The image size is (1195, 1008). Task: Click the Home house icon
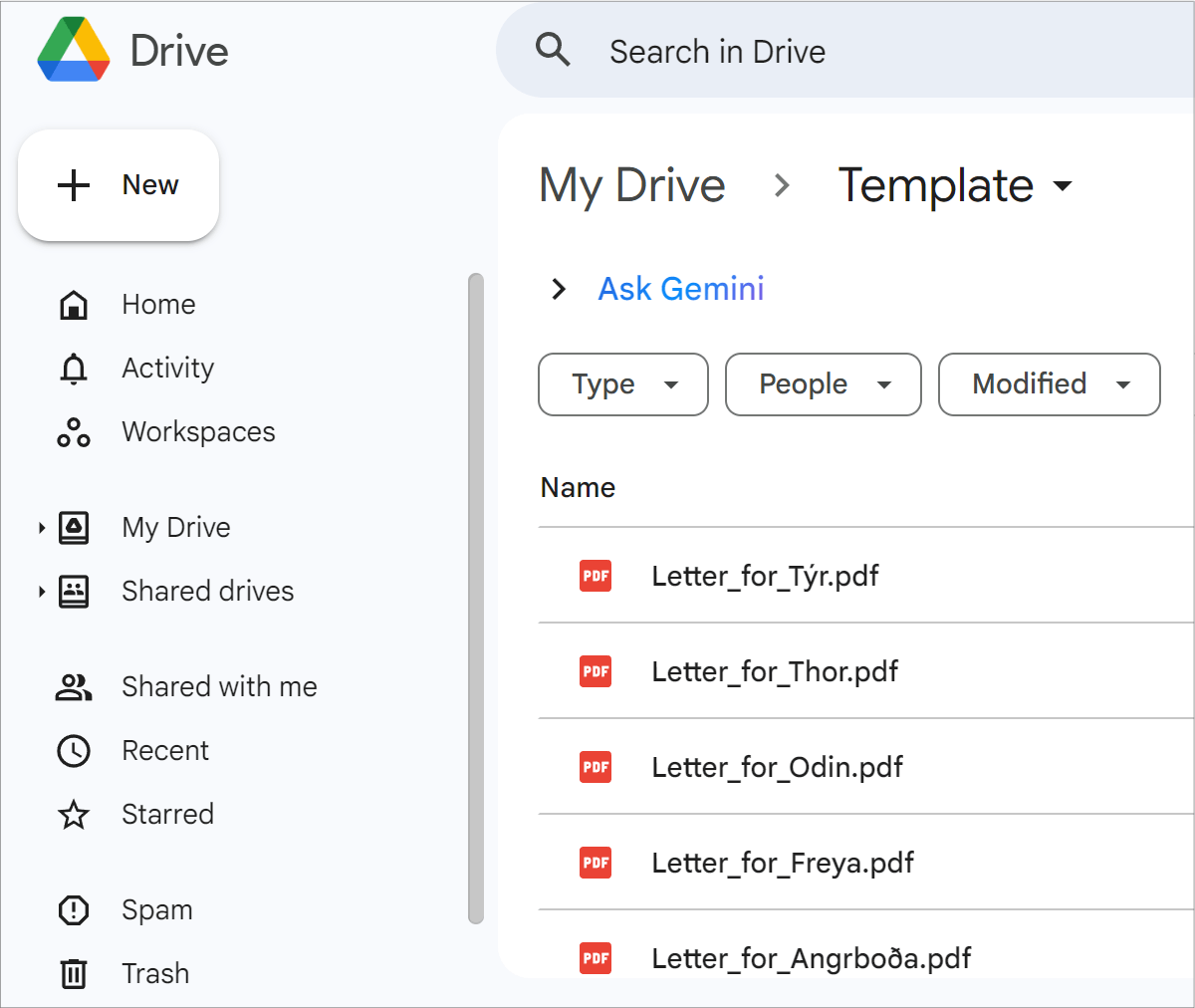[x=74, y=305]
